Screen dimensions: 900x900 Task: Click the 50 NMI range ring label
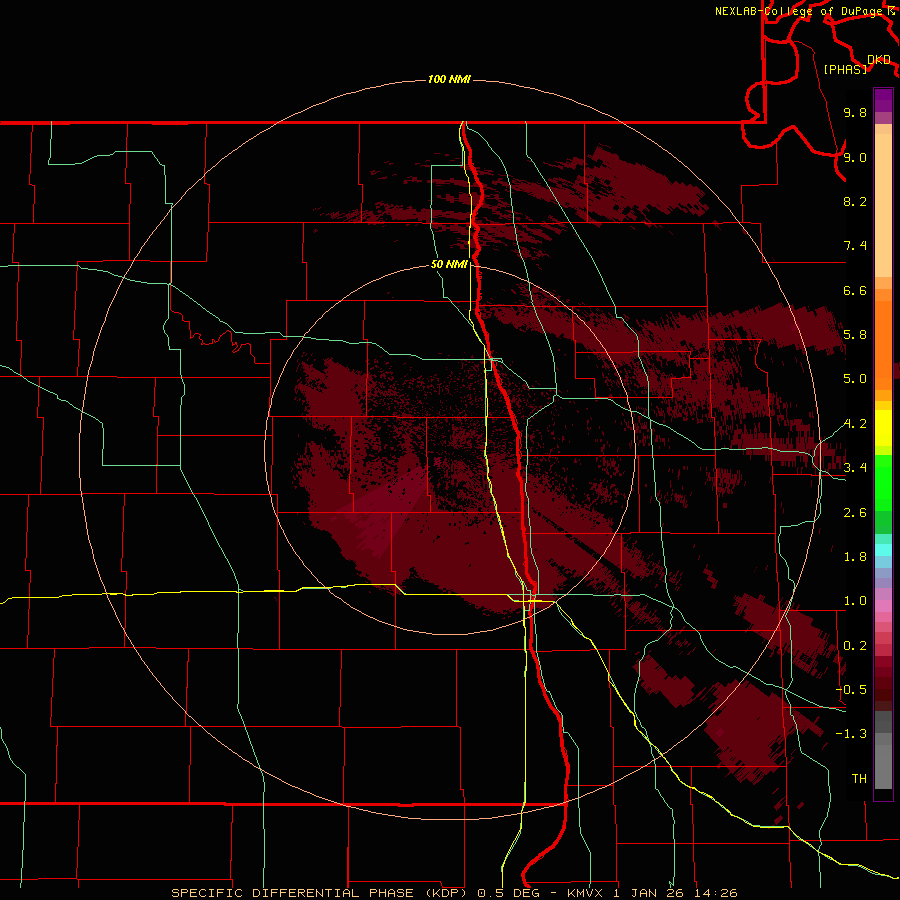coord(449,264)
